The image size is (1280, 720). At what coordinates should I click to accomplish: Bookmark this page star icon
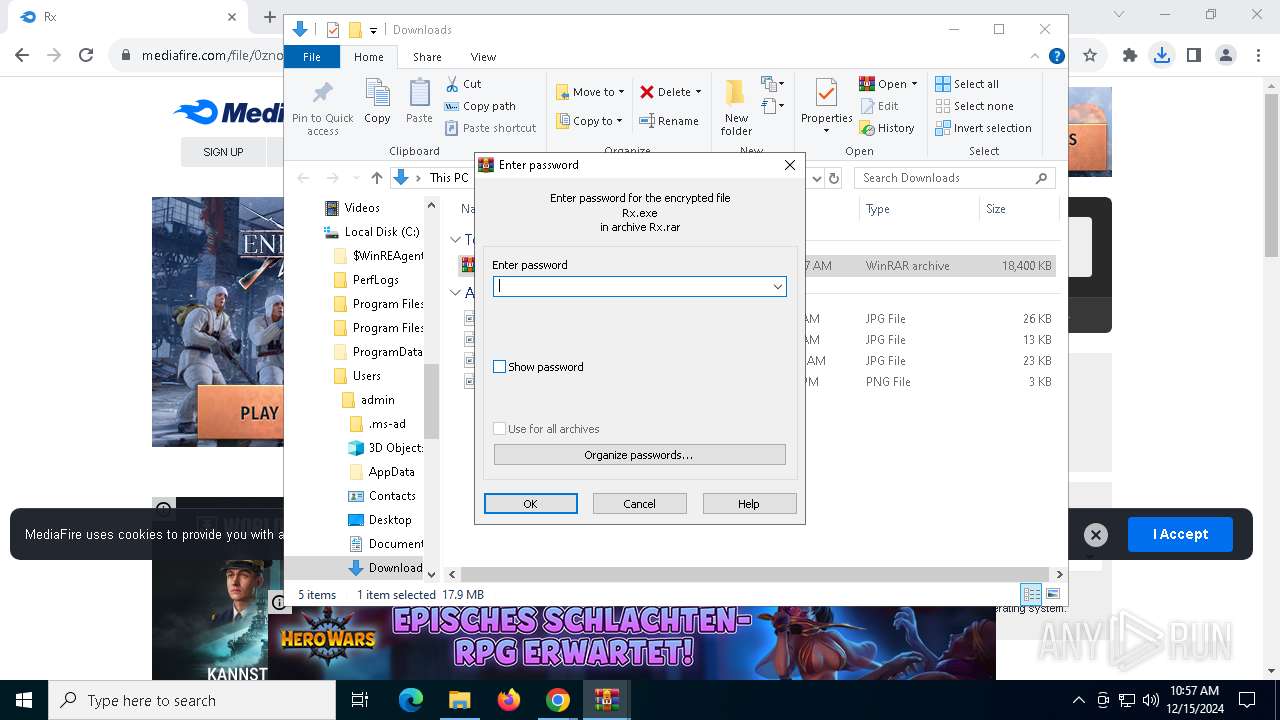pyautogui.click(x=1090, y=56)
